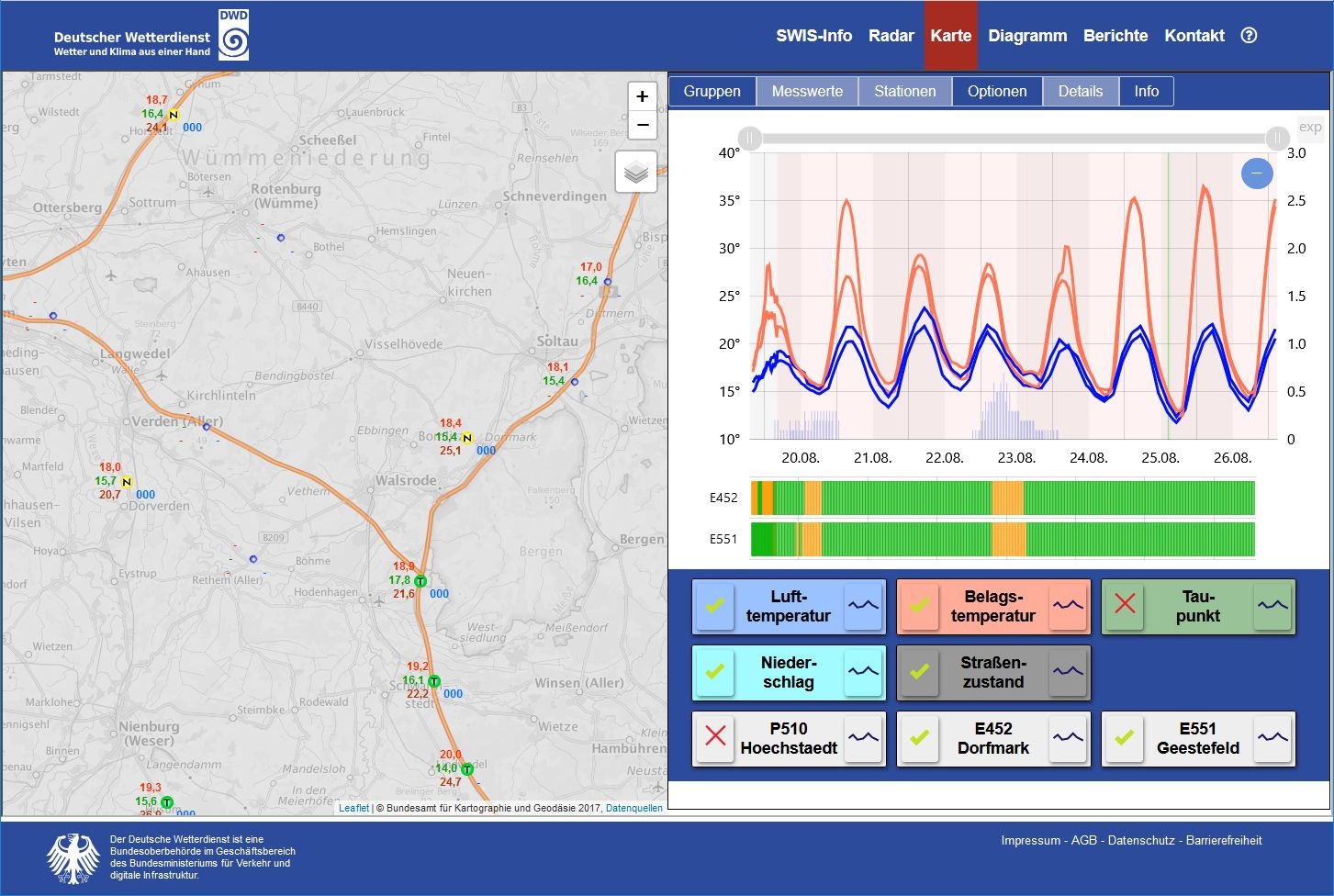Switch to the Optionen tab
The image size is (1334, 896).
tap(997, 92)
